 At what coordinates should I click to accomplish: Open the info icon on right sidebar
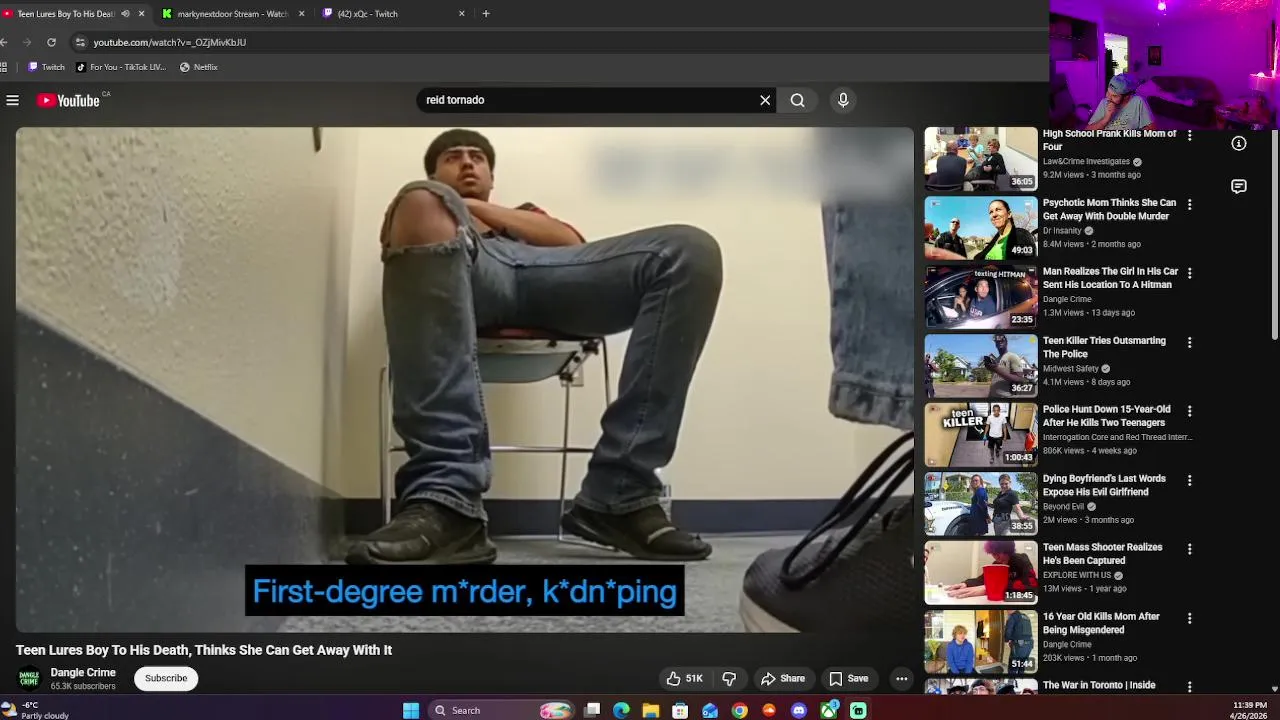1239,144
